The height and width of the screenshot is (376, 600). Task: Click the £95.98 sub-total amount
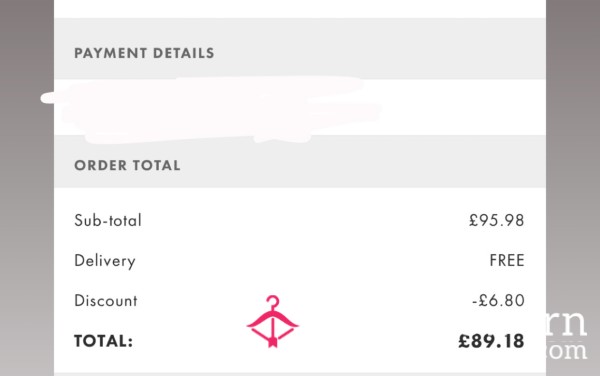click(496, 220)
